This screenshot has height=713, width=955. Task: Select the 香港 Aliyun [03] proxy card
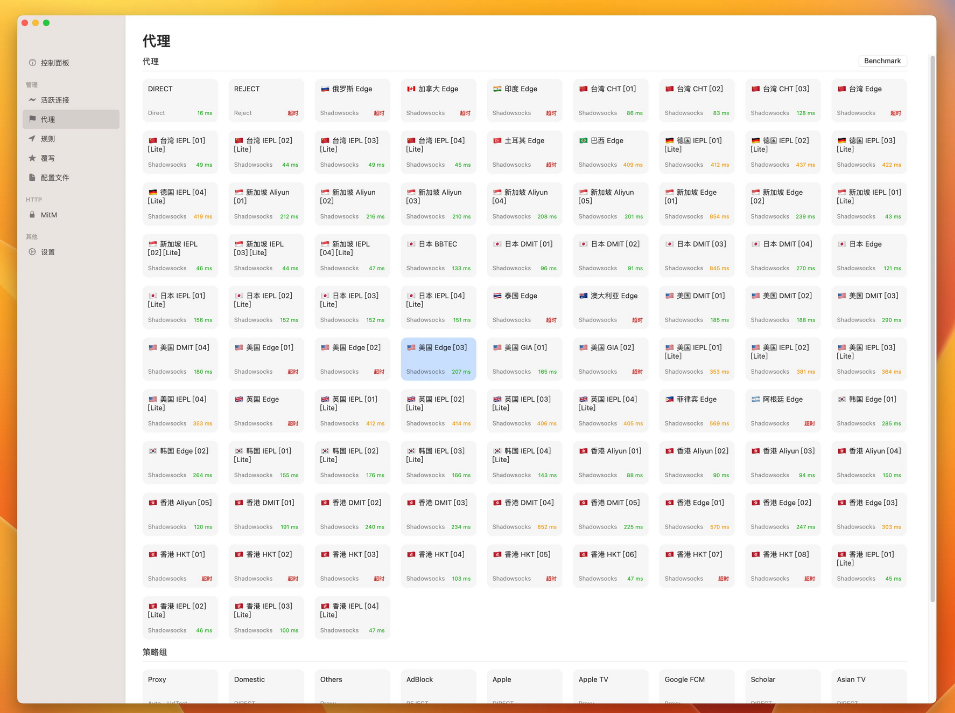pyautogui.click(x=783, y=463)
